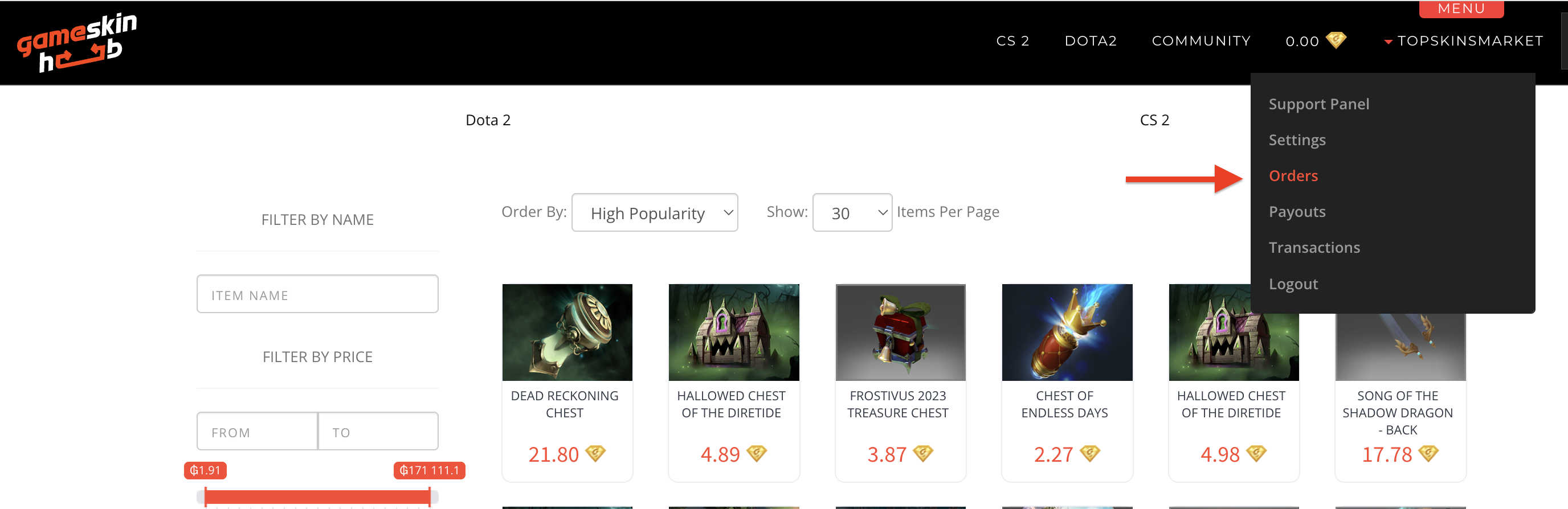The width and height of the screenshot is (1568, 509).
Task: Click coin icon beside the 3.87 price
Action: pyautogui.click(x=923, y=454)
